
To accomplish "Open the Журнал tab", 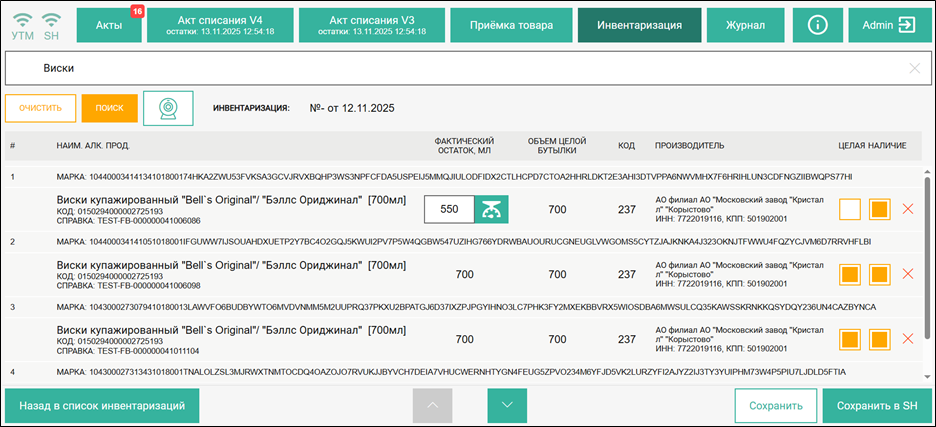I will [x=745, y=25].
